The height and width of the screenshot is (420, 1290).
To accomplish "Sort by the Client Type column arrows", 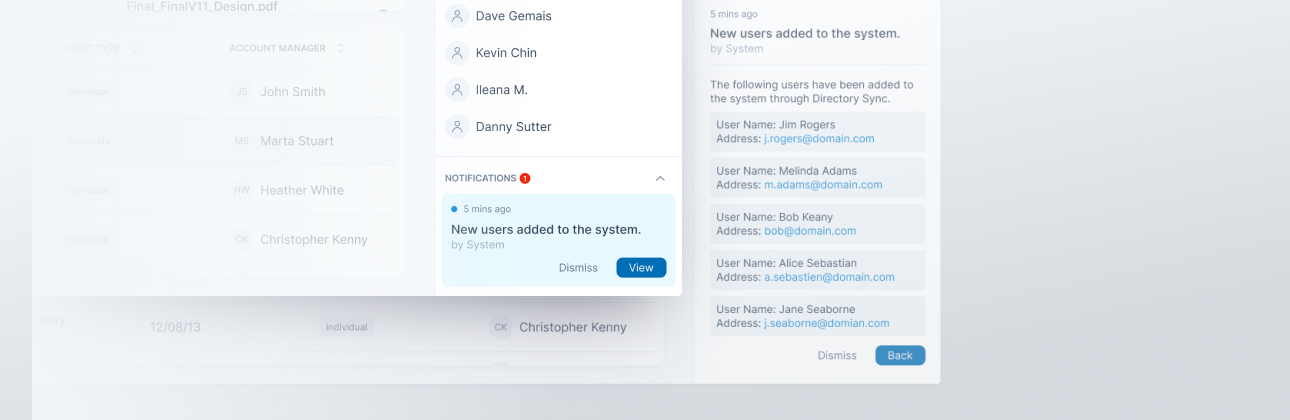I will (135, 48).
